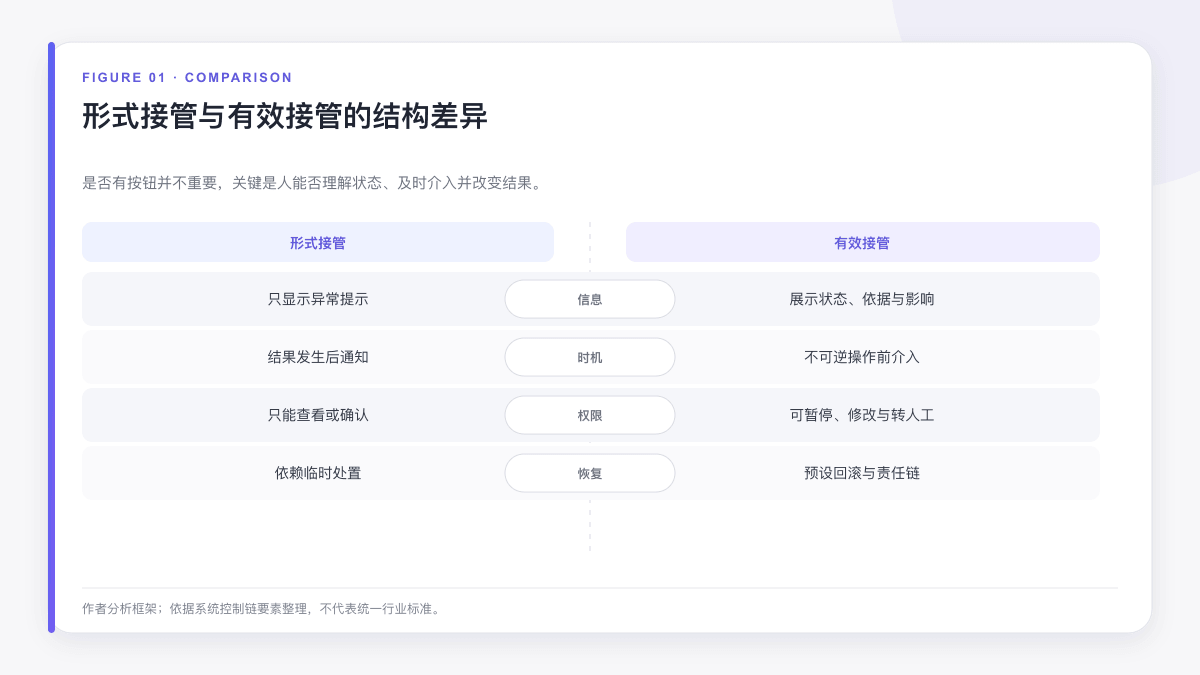The image size is (1200, 675).
Task: Click the text 依赖临时处置
Action: [318, 473]
